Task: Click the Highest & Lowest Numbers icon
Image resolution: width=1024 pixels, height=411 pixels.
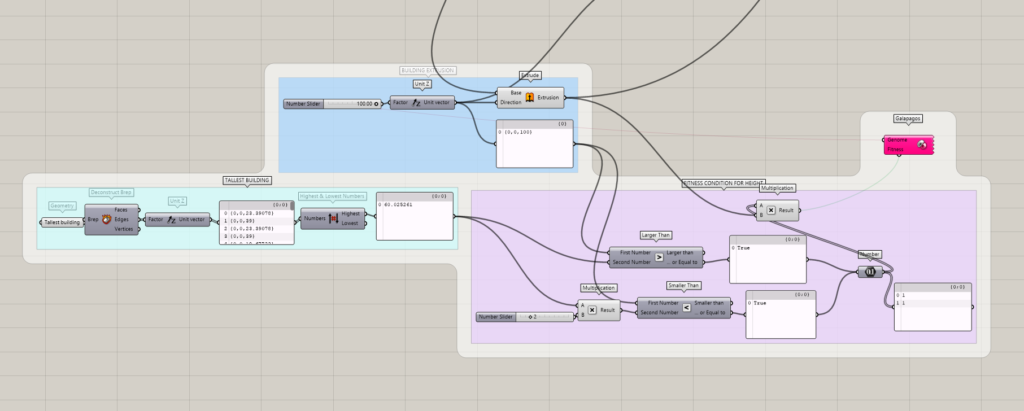Action: tap(334, 217)
